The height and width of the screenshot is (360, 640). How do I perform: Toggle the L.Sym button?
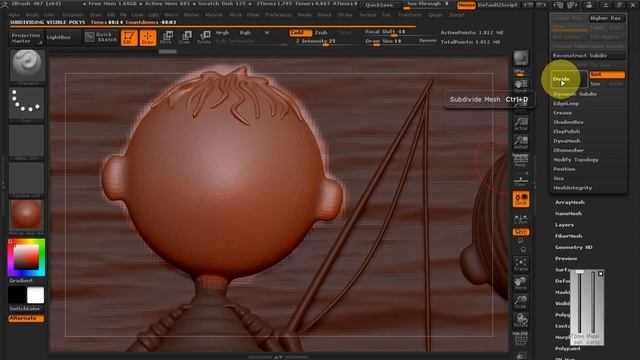pyautogui.click(x=521, y=219)
